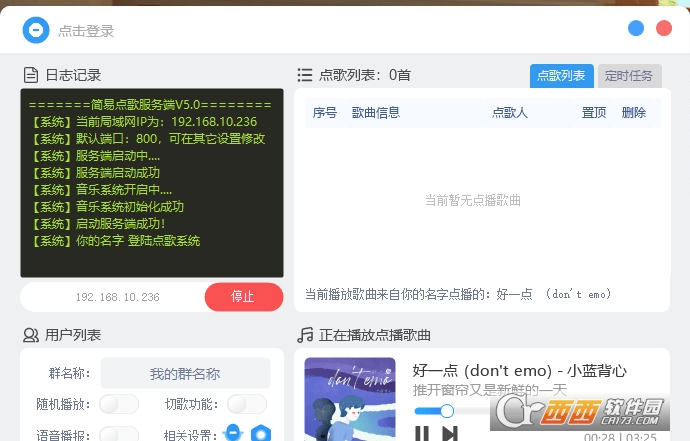
Task: Click the 点歌列表 list icon
Action: pyautogui.click(x=305, y=75)
